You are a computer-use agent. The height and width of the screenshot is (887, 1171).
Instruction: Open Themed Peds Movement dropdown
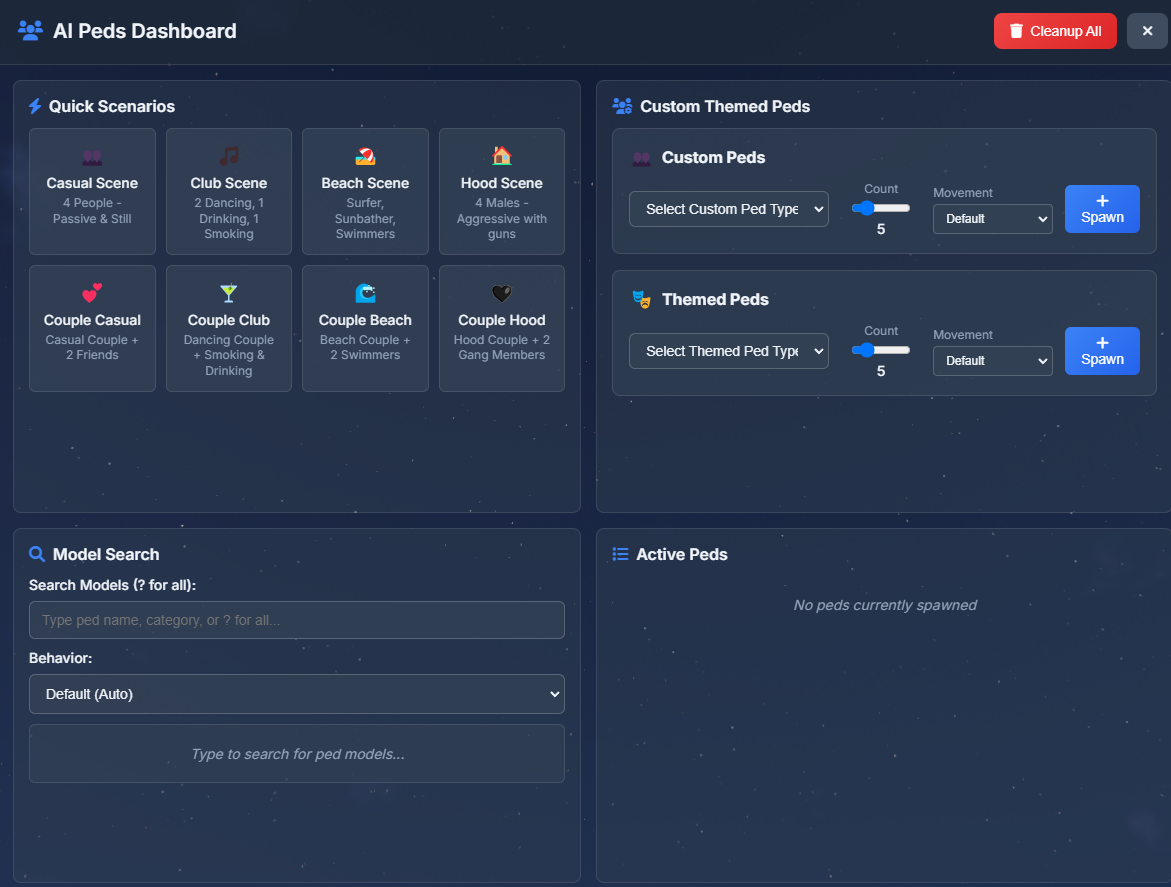click(992, 361)
